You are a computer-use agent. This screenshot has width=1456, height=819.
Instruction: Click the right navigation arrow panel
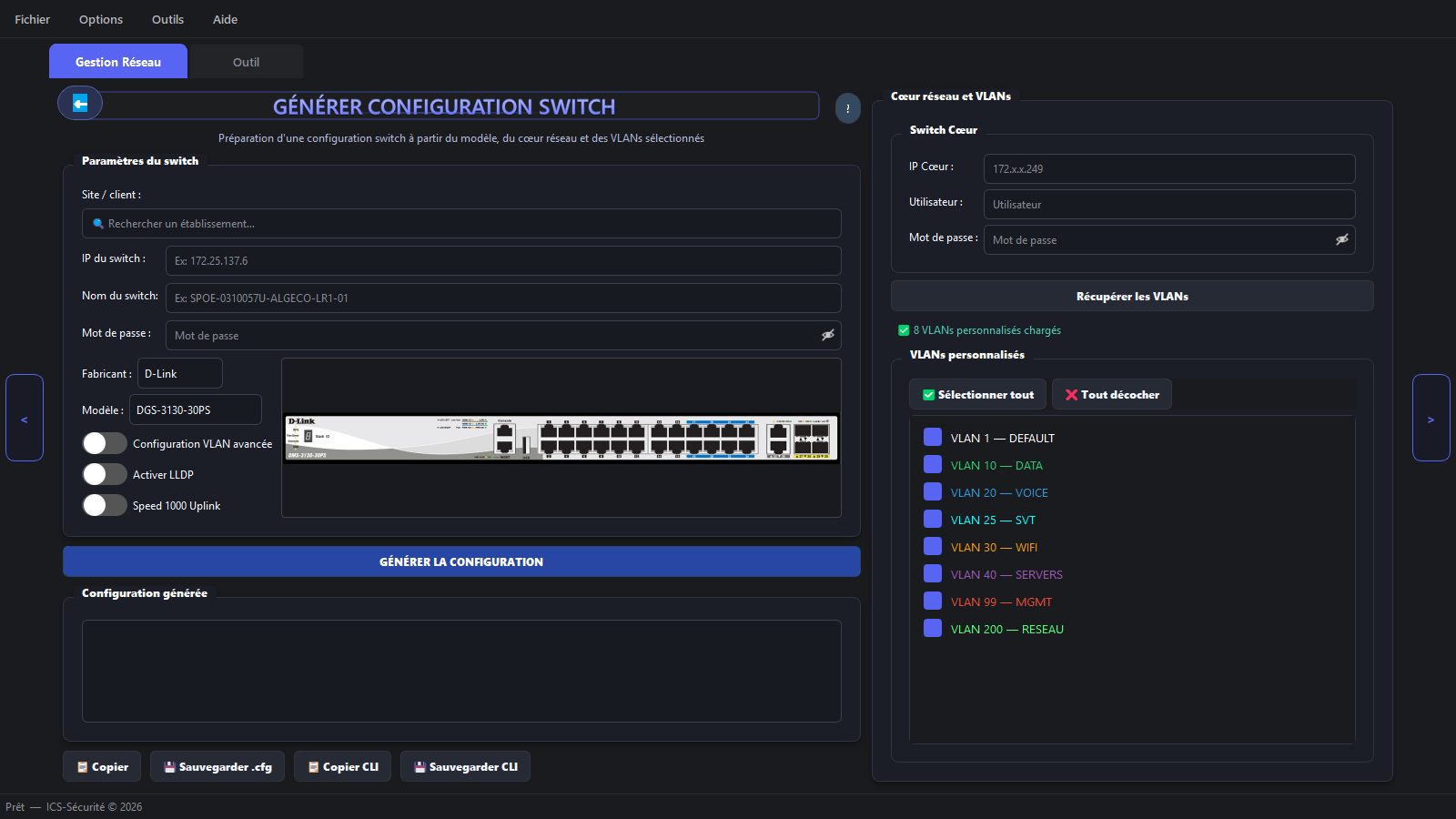[x=1431, y=418]
